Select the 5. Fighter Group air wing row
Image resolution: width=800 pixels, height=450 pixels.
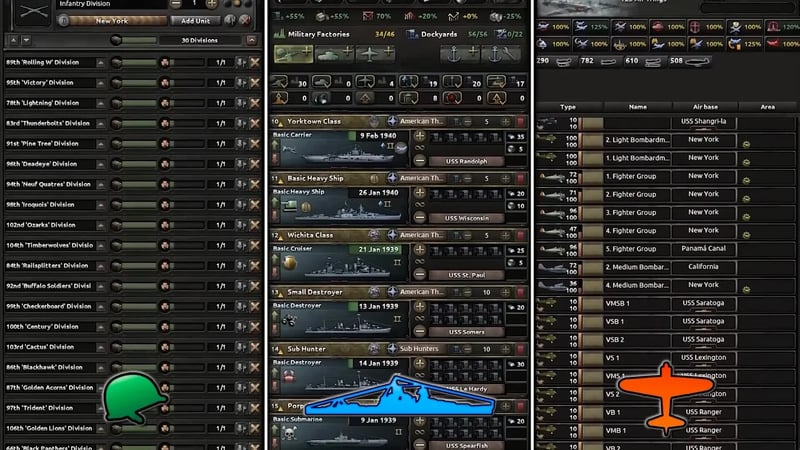(x=666, y=249)
